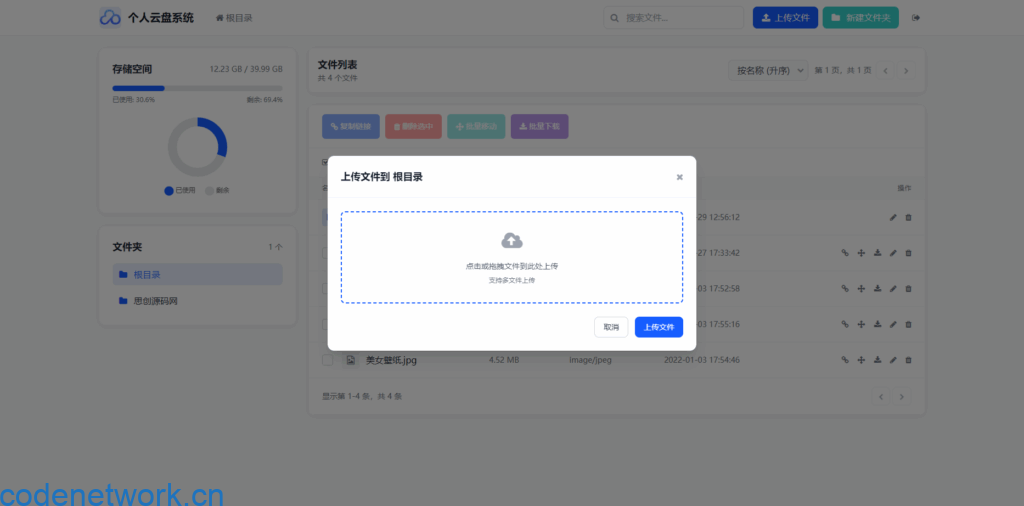Image resolution: width=1024 pixels, height=506 pixels.
Task: Go to the next page in the file list header
Action: (906, 71)
